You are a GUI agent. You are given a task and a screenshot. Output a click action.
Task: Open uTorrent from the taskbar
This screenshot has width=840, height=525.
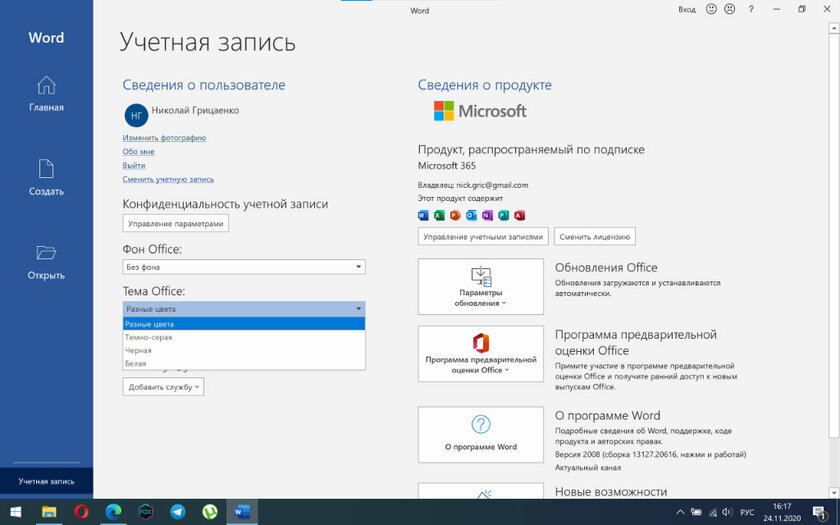click(210, 512)
